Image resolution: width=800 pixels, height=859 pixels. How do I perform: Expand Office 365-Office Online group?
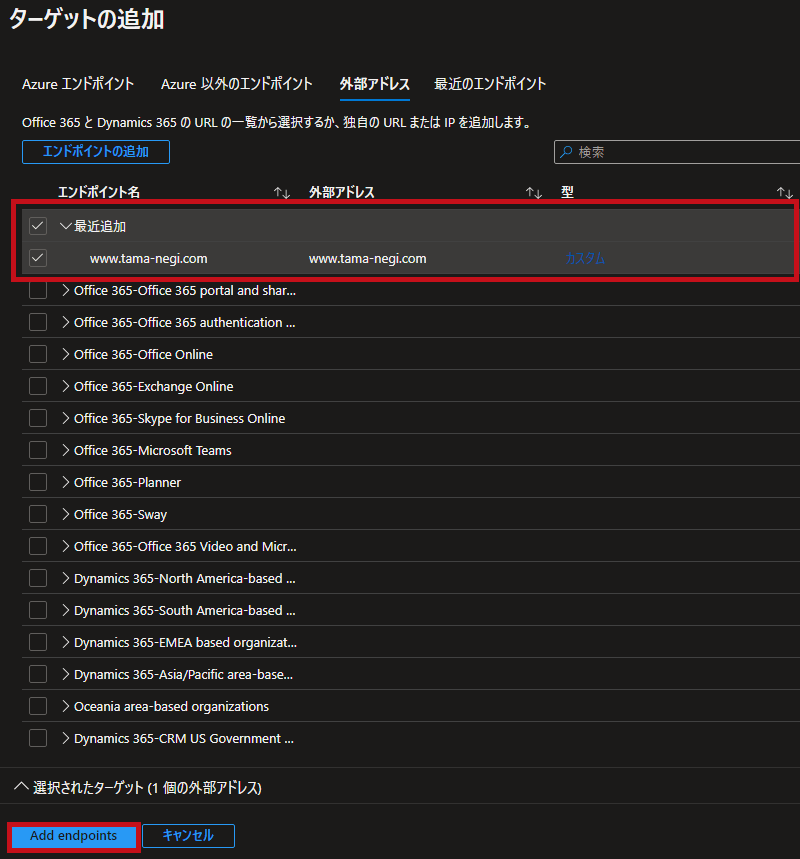coord(66,354)
